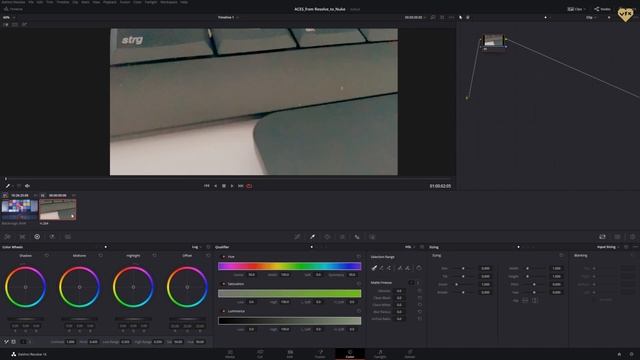The image size is (640, 360).
Task: Toggle the Hue qualifier on or off
Action: [223, 257]
